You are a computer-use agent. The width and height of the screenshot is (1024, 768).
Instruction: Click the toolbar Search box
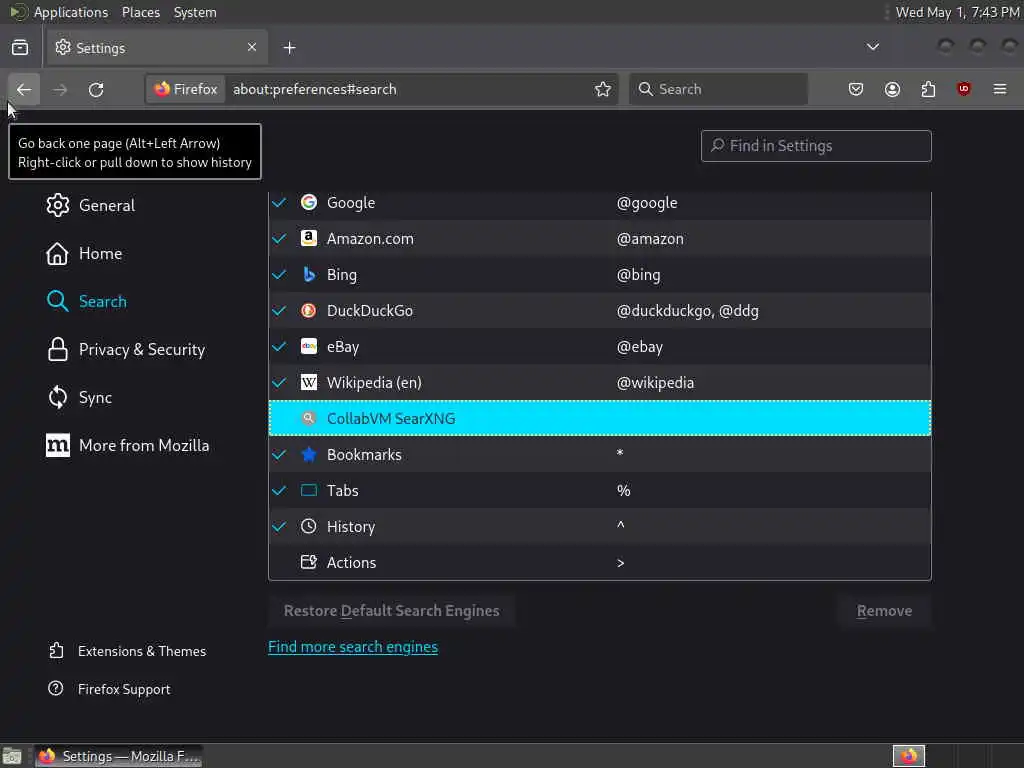[718, 89]
